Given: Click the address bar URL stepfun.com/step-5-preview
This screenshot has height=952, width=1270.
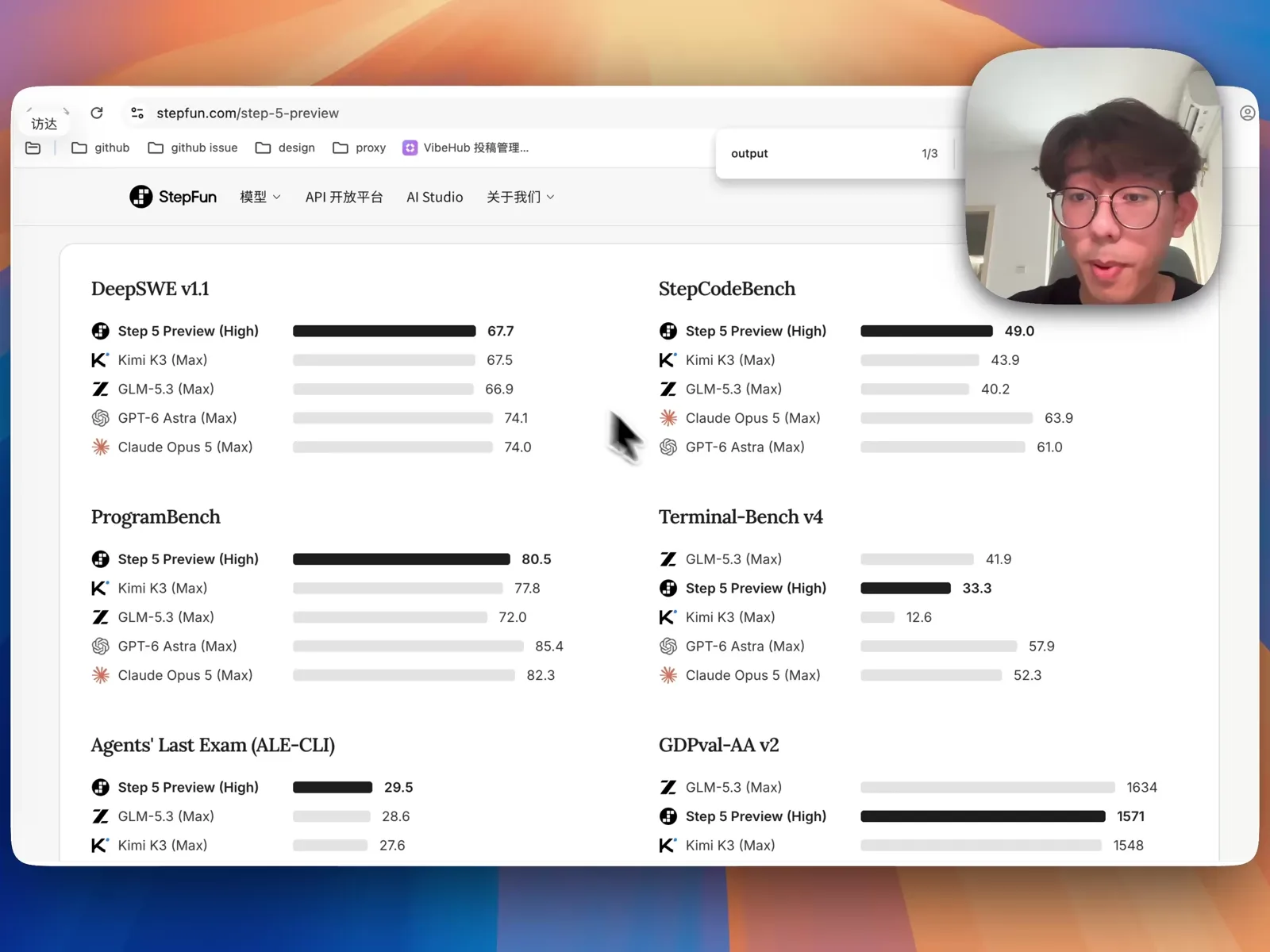Looking at the screenshot, I should coord(248,113).
